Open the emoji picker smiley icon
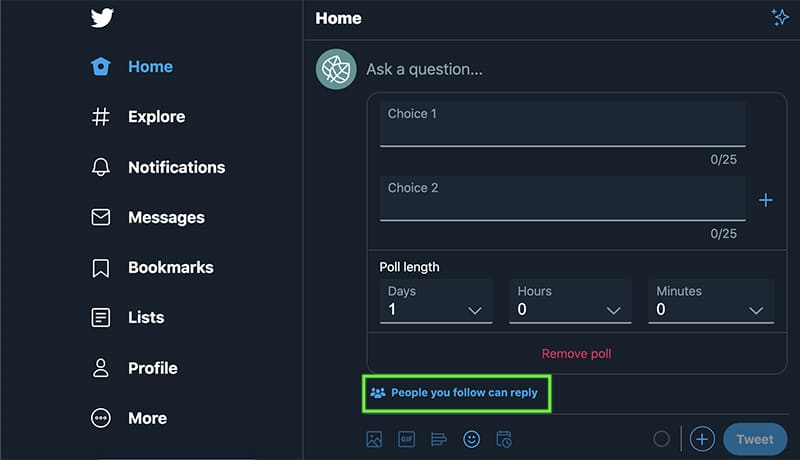800x460 pixels. [471, 439]
